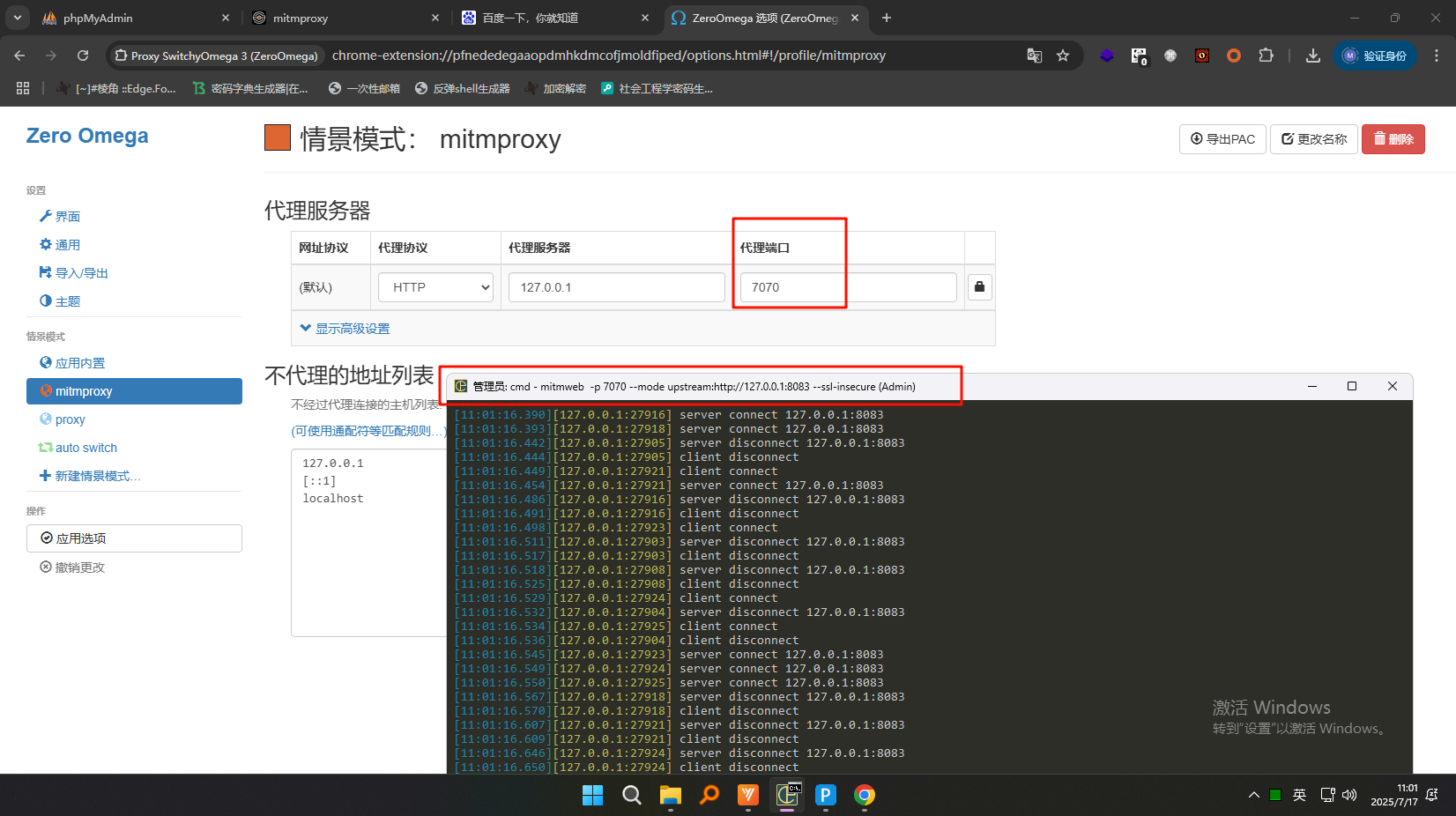The image size is (1456, 816).
Task: Open the tab search dropdown arrow
Action: pos(18,18)
